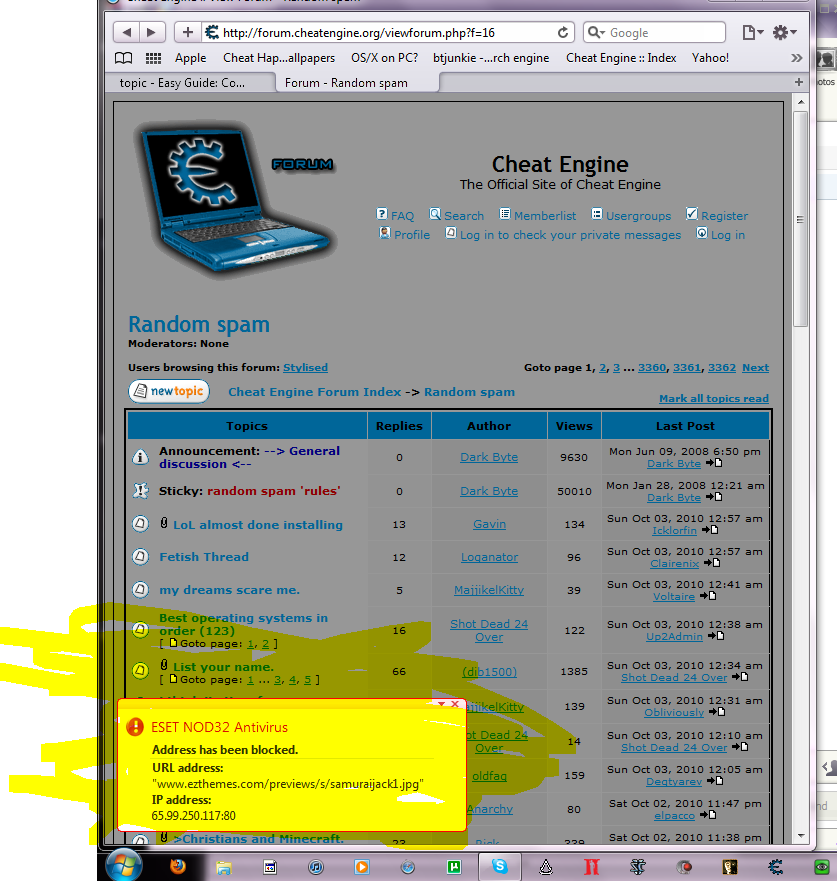The image size is (837, 881).
Task: Open the Apple bookmark
Action: click(190, 58)
